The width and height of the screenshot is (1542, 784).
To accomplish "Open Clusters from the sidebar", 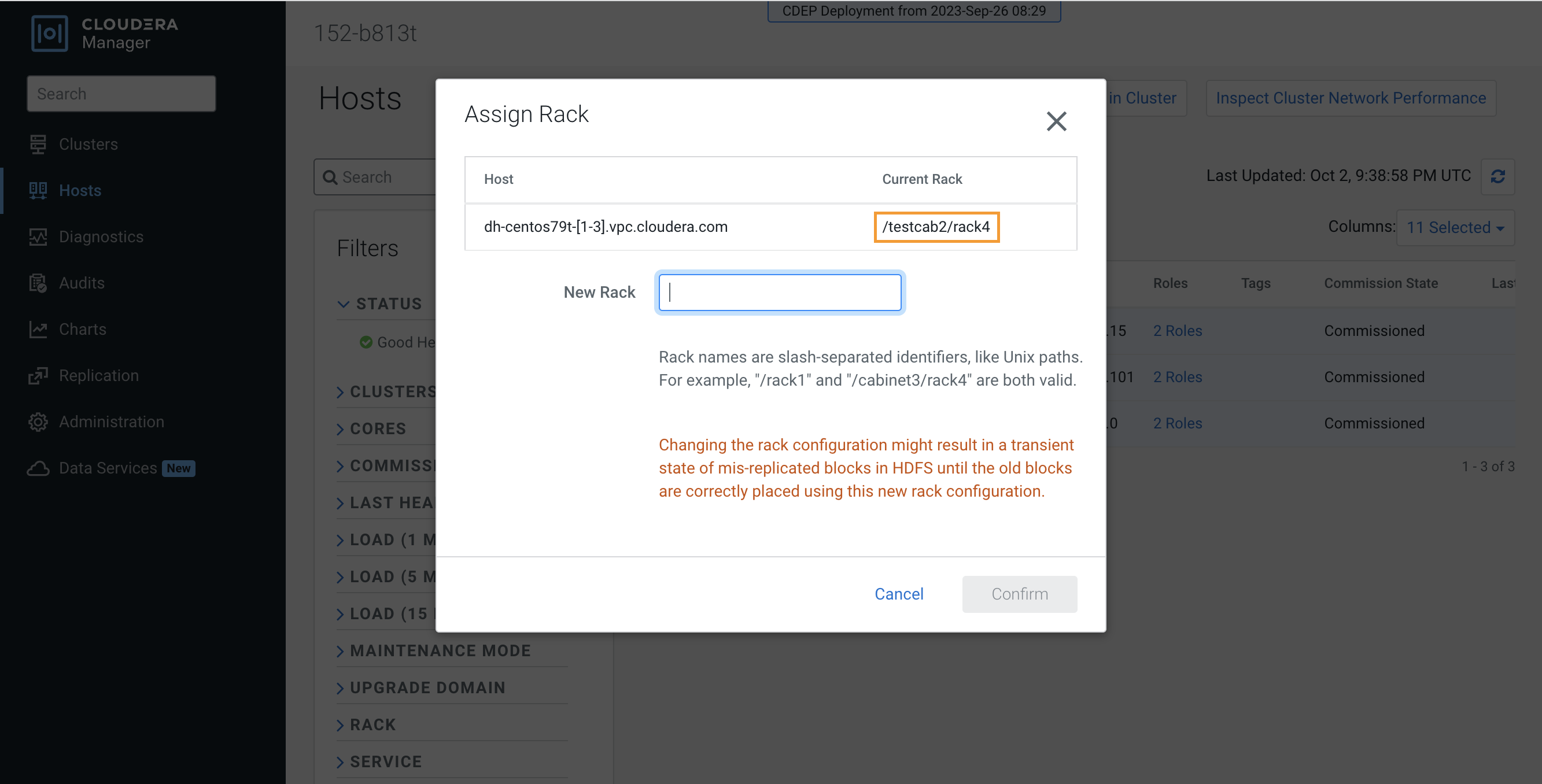I will 88,144.
